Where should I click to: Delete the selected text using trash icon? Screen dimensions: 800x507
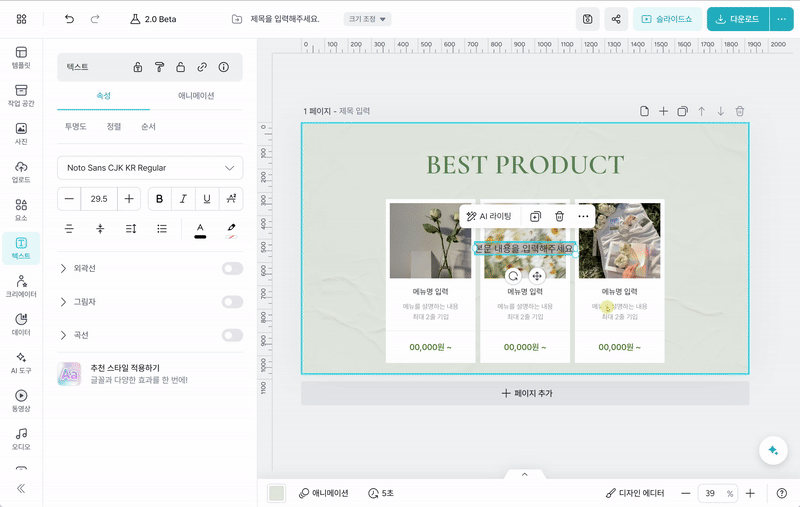click(x=559, y=216)
